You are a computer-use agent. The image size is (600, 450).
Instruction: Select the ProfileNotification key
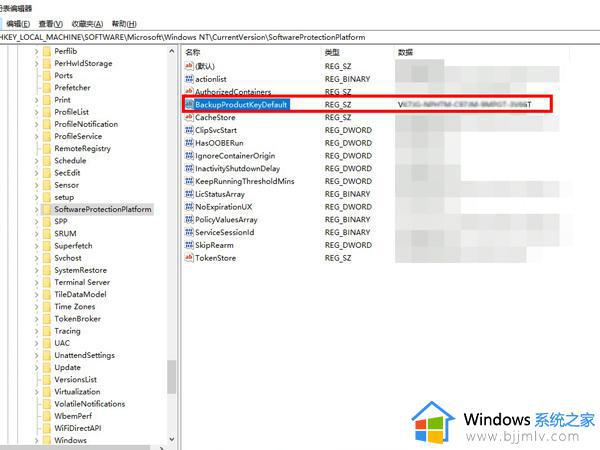point(86,124)
